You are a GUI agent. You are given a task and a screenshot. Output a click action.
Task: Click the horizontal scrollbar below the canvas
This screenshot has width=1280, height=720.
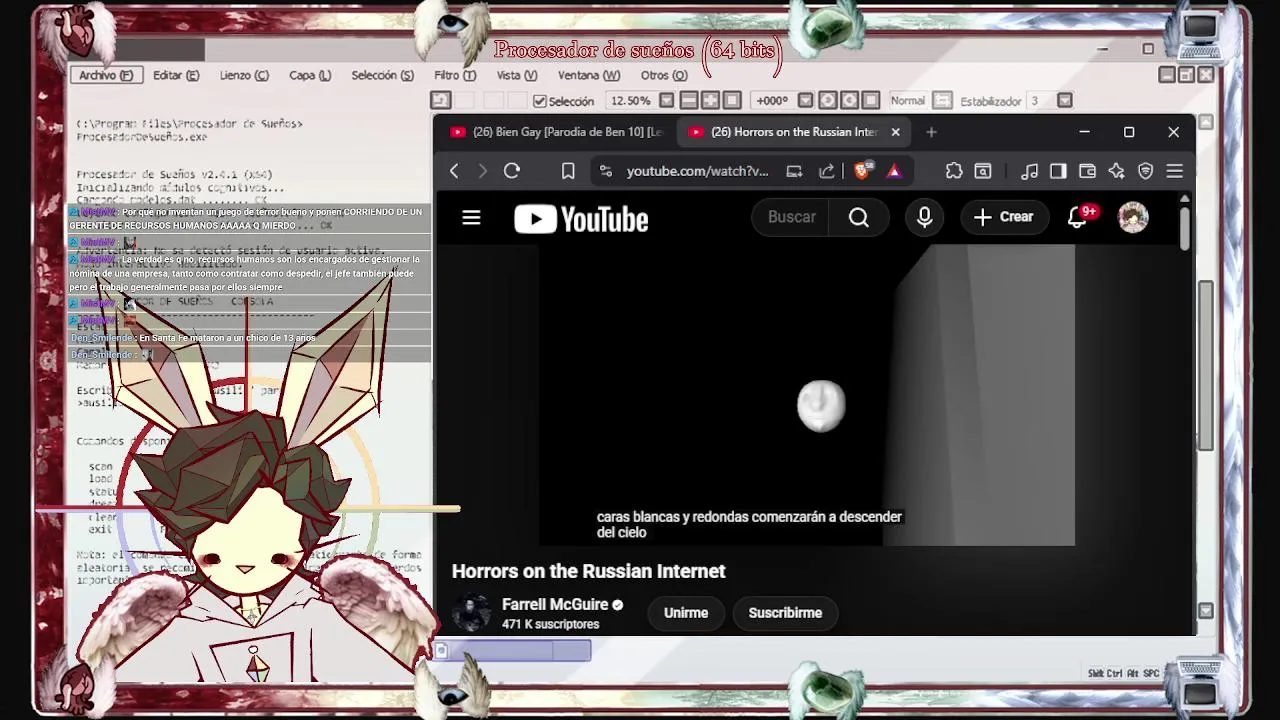(513, 651)
